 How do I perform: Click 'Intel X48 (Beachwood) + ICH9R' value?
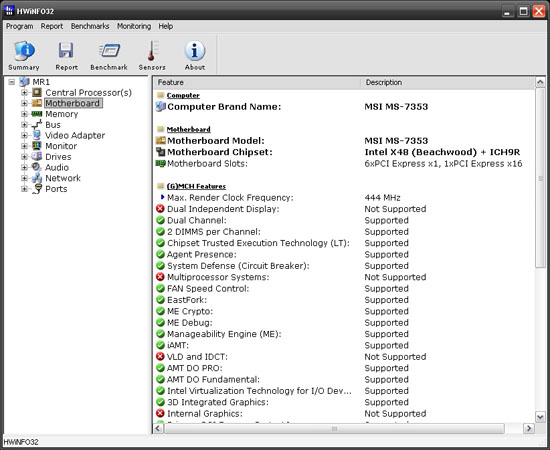[442, 152]
